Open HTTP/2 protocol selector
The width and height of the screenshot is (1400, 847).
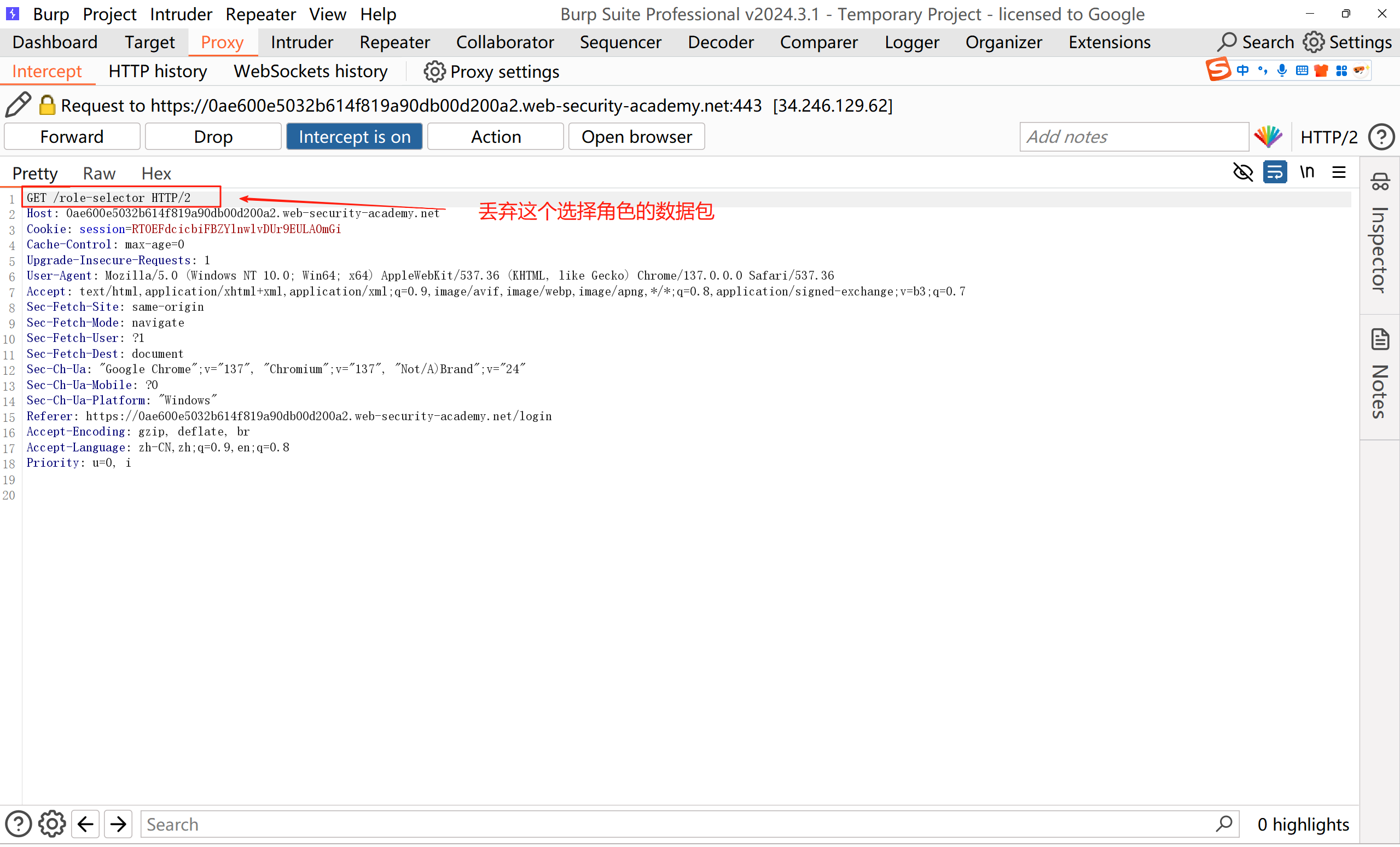1328,137
